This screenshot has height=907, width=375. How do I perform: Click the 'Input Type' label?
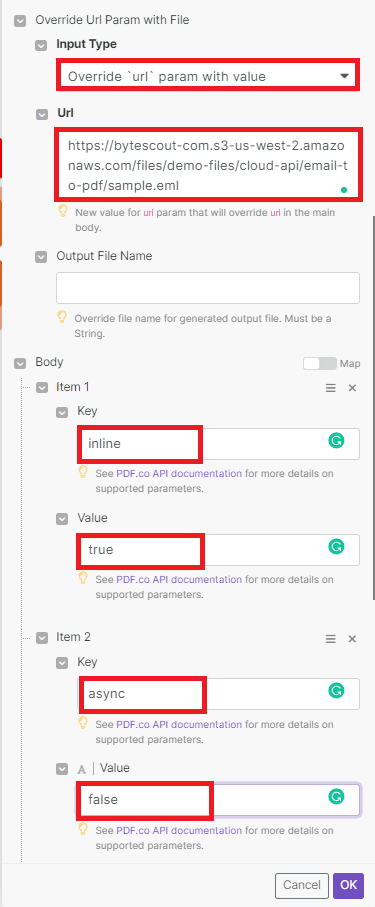86,44
